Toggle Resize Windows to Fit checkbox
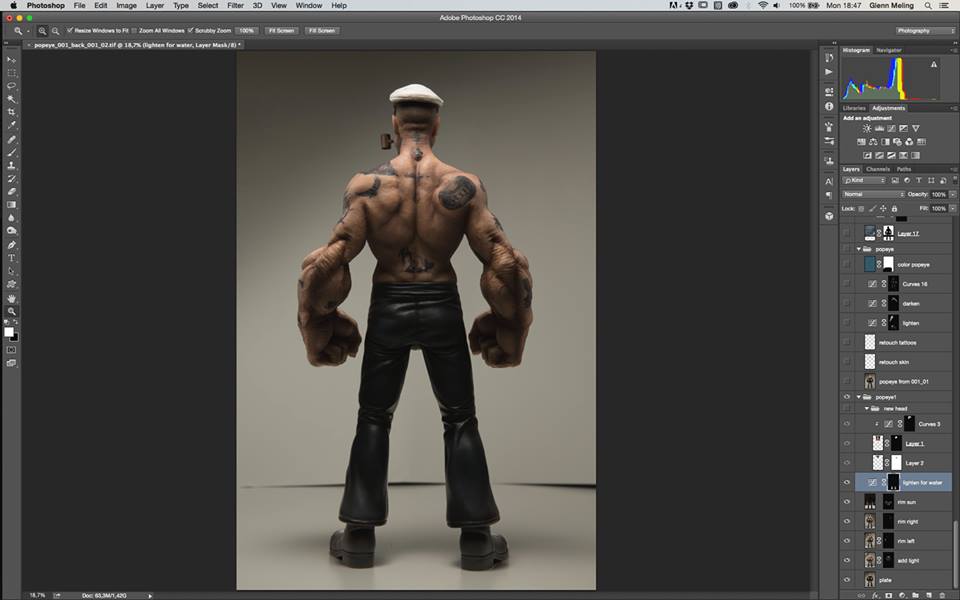The width and height of the screenshot is (960, 600). click(x=70, y=31)
